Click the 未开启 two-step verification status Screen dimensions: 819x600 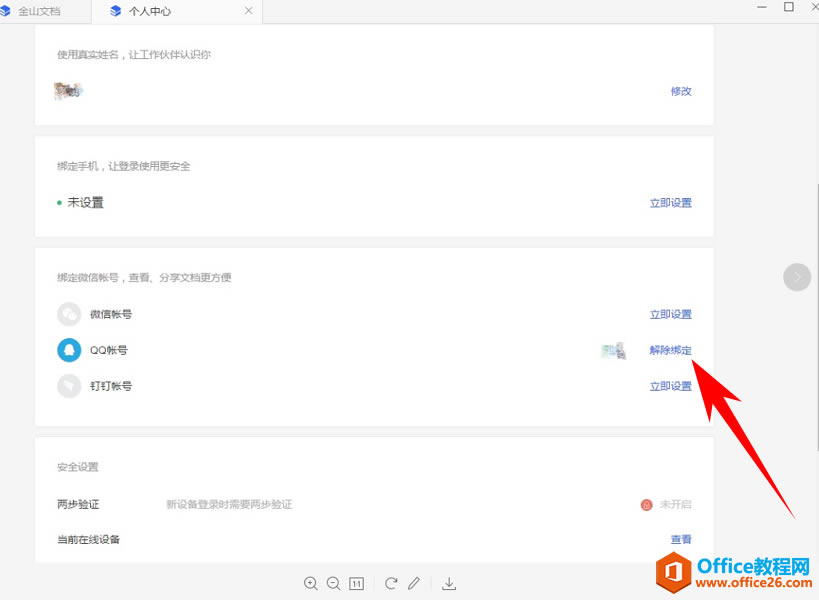(x=675, y=505)
